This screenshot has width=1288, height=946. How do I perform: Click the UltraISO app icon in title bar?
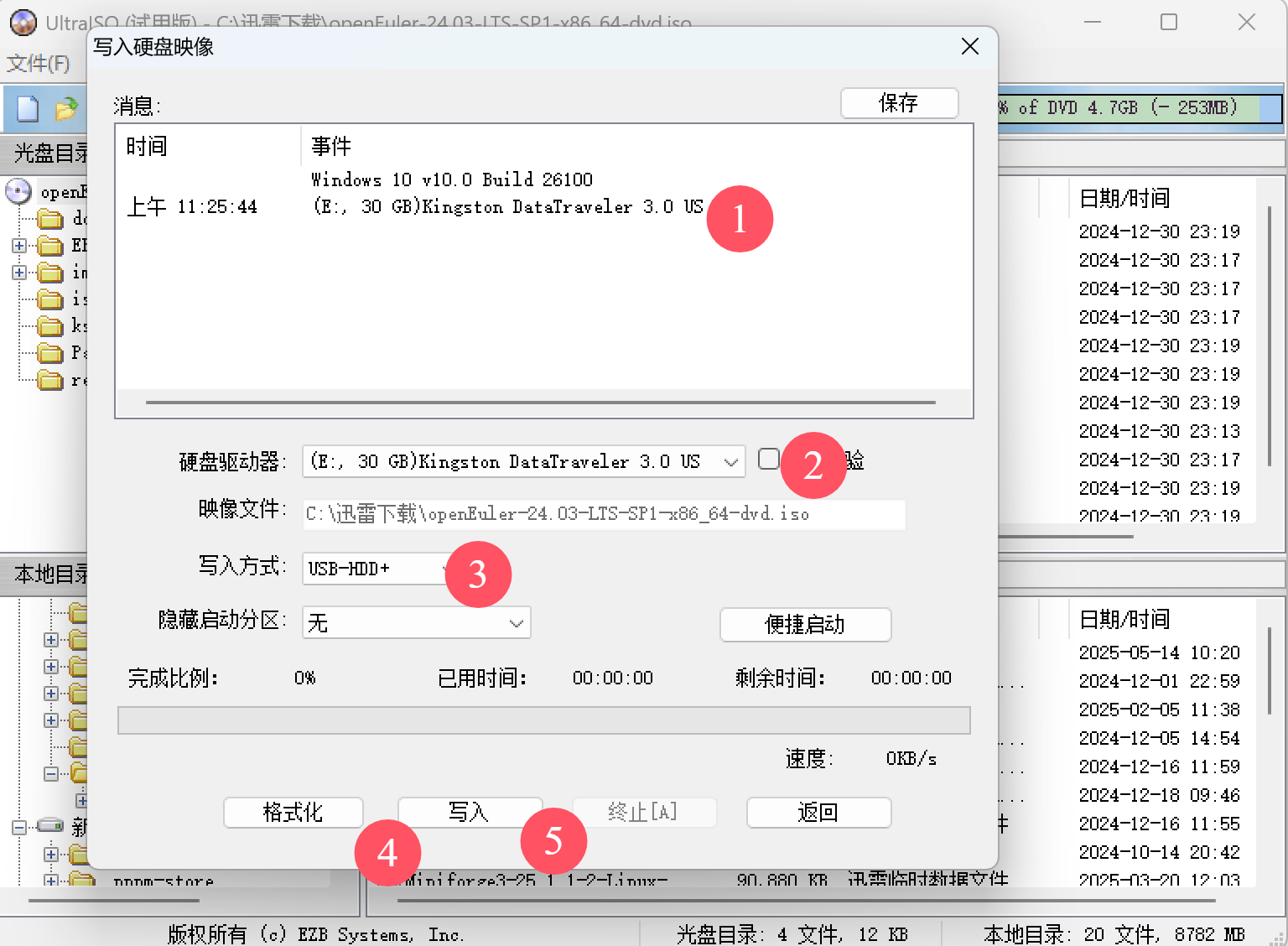point(23,23)
